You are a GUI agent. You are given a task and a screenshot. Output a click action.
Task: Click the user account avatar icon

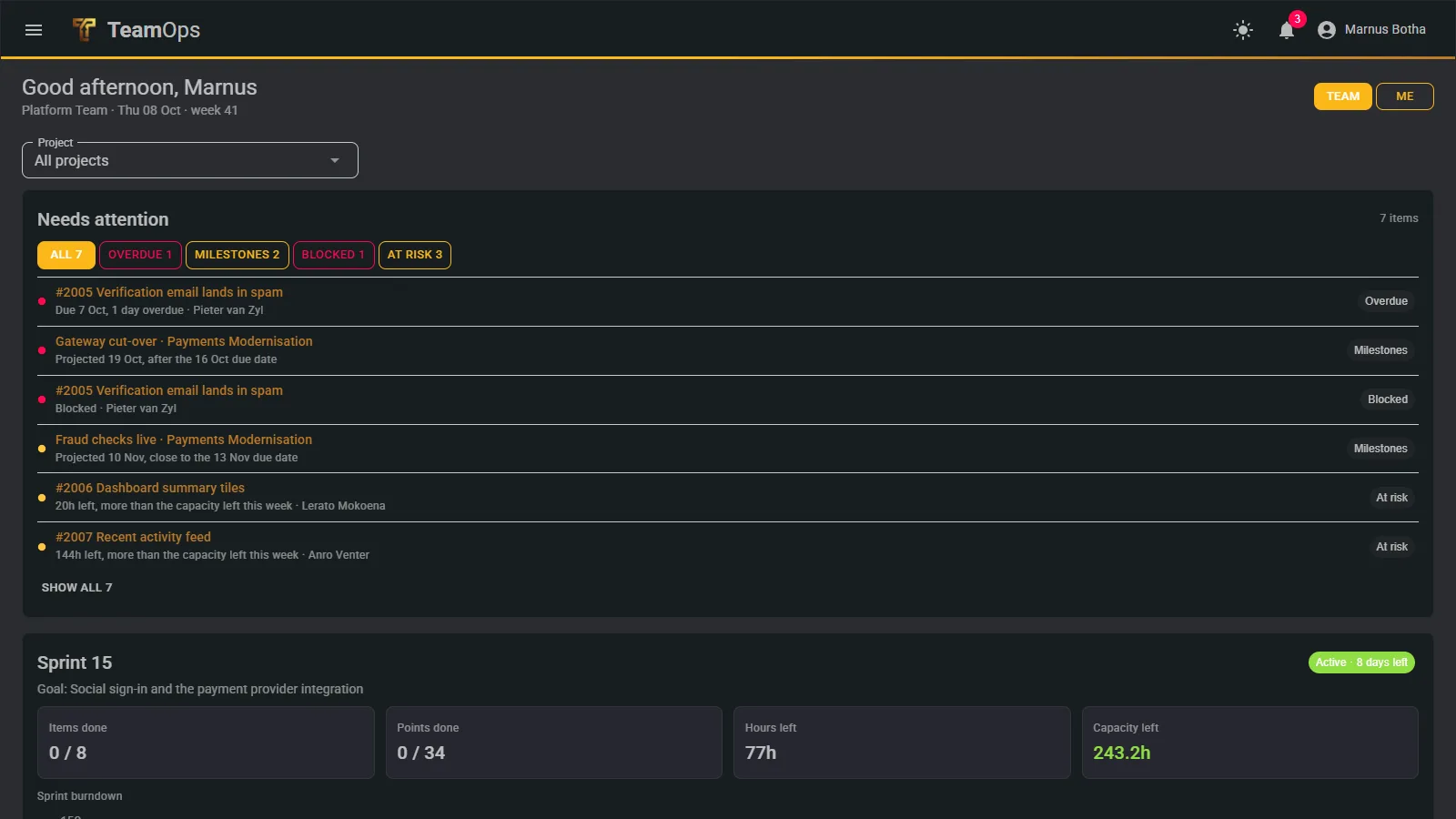point(1327,30)
